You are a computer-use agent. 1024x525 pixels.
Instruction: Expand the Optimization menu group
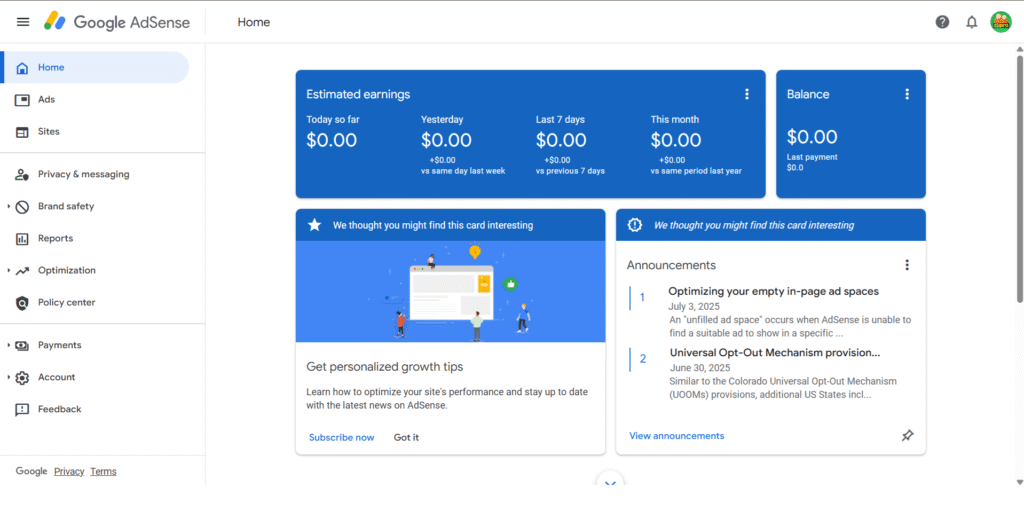(9, 270)
